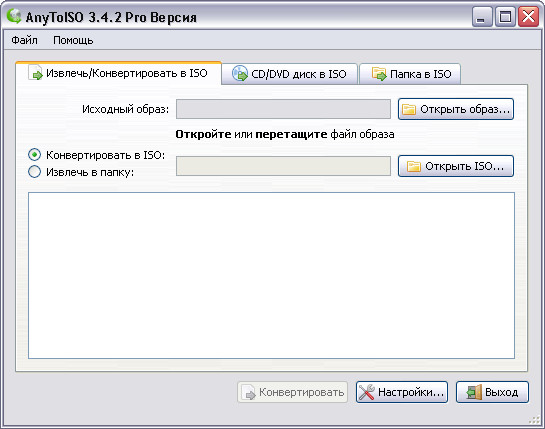
Task: Minimize the AnyToISO window
Action: pyautogui.click(x=482, y=17)
